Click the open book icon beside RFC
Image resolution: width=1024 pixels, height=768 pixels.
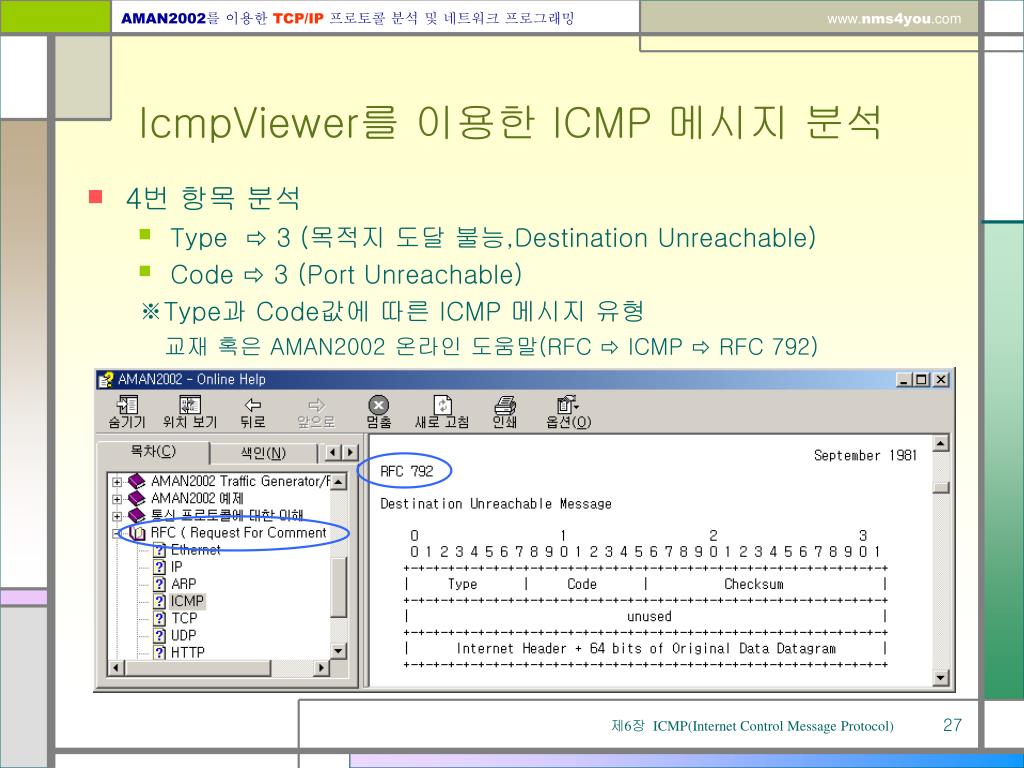point(137,533)
